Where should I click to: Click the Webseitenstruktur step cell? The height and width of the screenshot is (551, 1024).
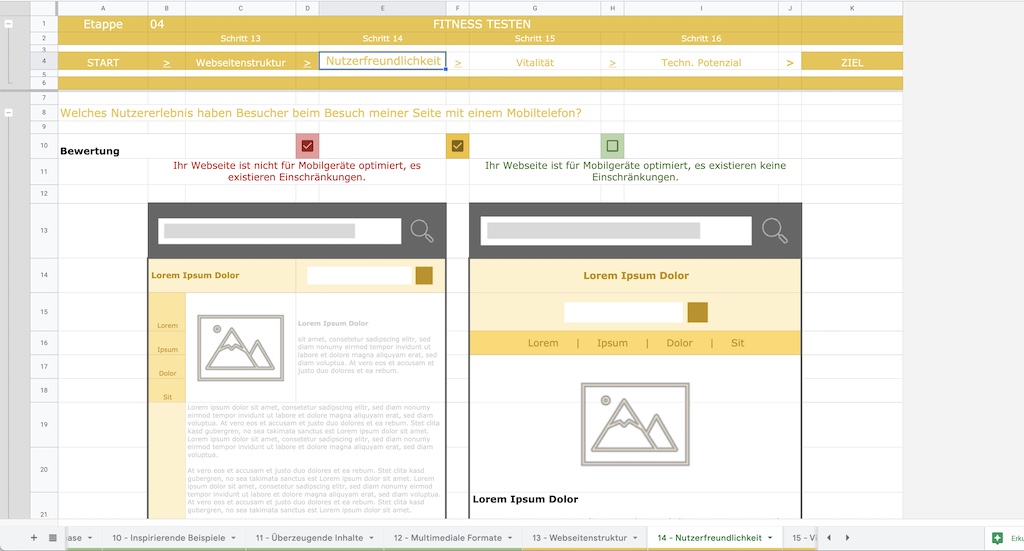pos(240,62)
